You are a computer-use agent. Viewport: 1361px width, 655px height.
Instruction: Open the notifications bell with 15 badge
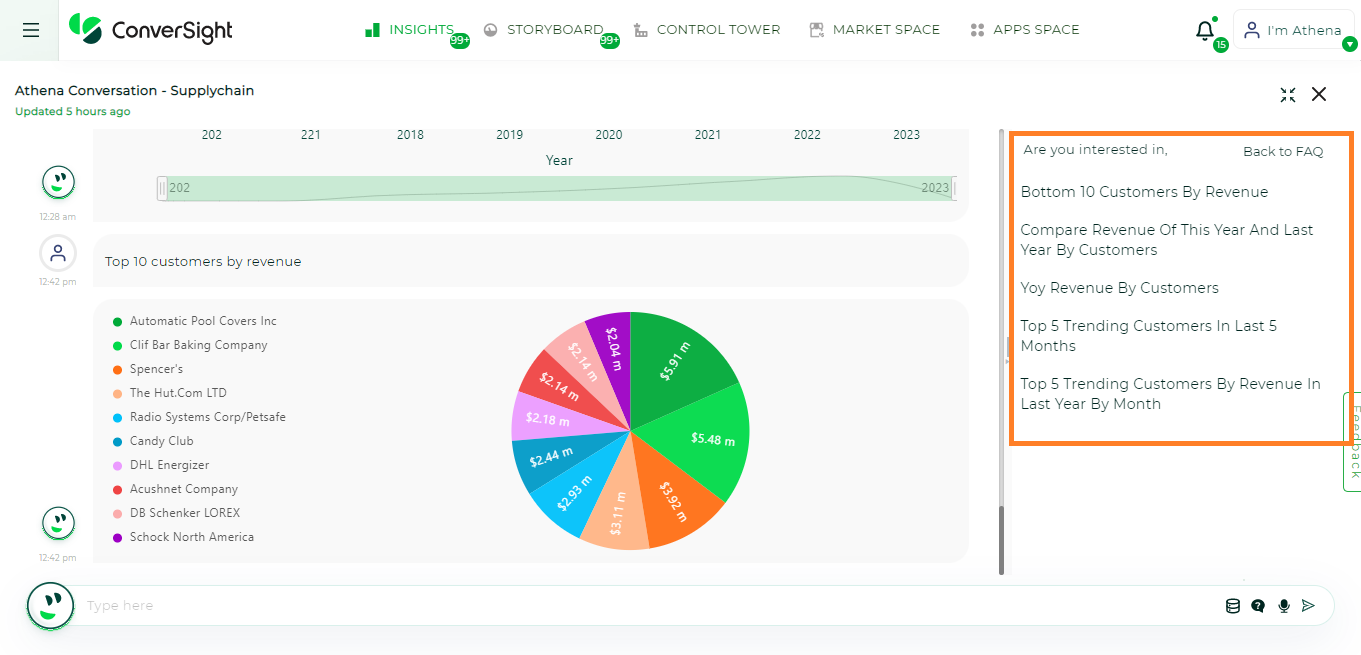point(1204,31)
